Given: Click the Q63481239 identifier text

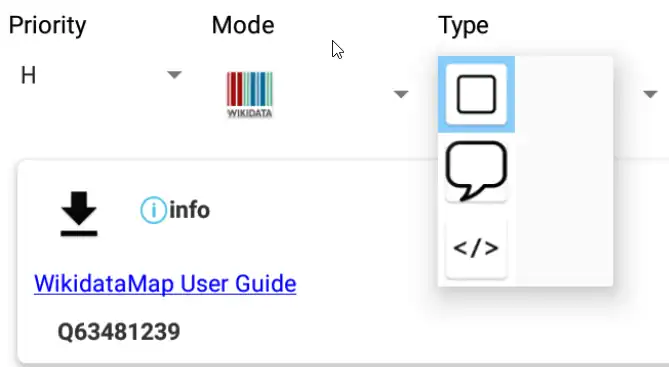Looking at the screenshot, I should [x=119, y=332].
